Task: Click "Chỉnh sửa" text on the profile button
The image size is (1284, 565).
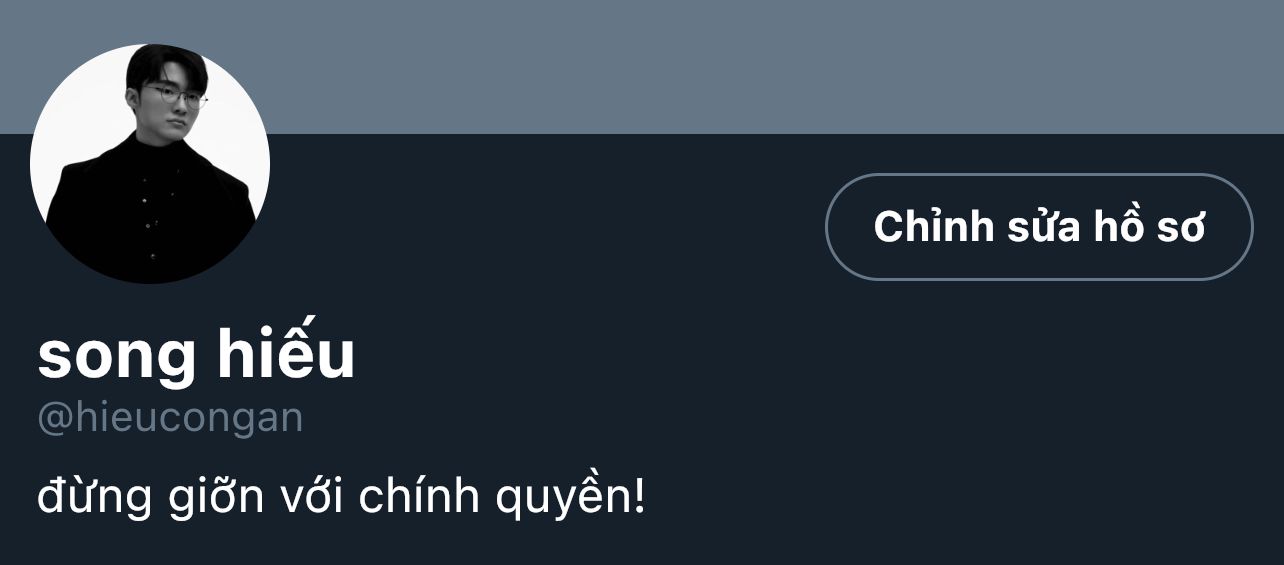Action: point(963,227)
